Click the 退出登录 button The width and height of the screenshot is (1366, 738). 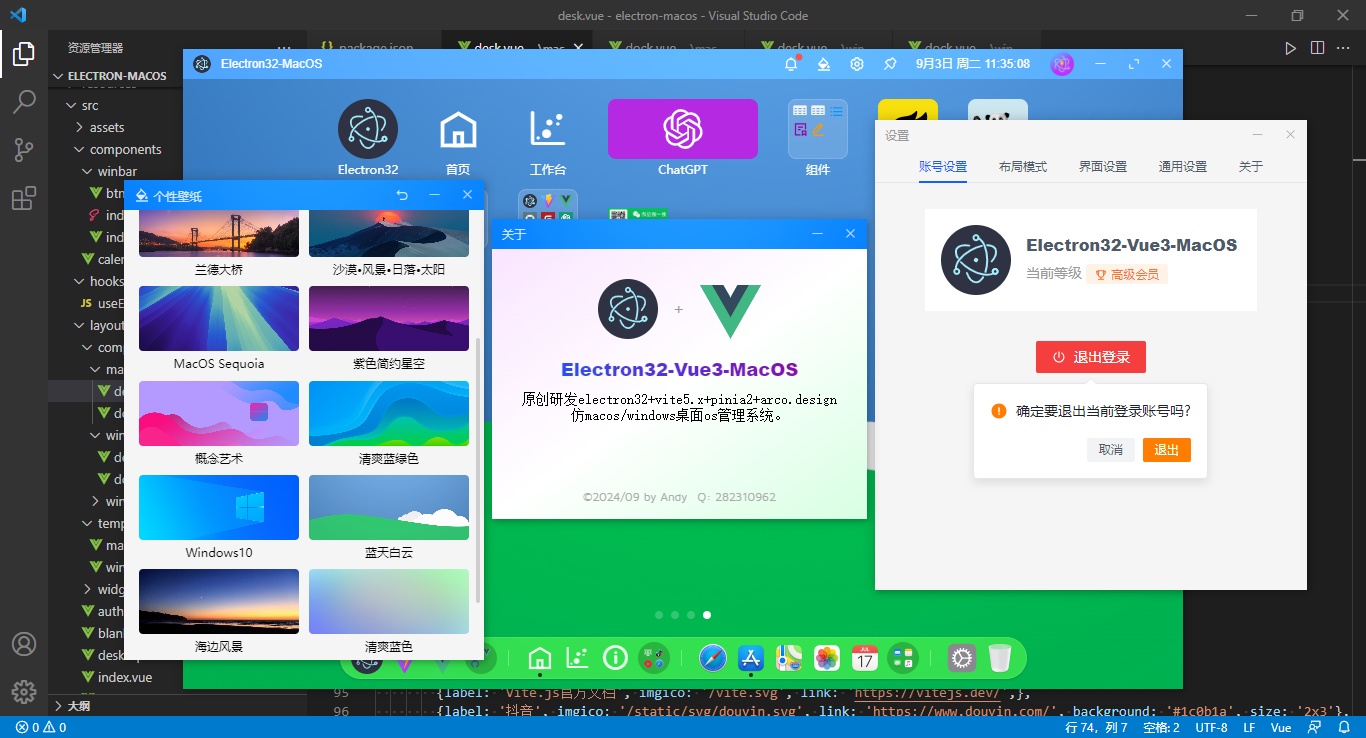(x=1090, y=357)
